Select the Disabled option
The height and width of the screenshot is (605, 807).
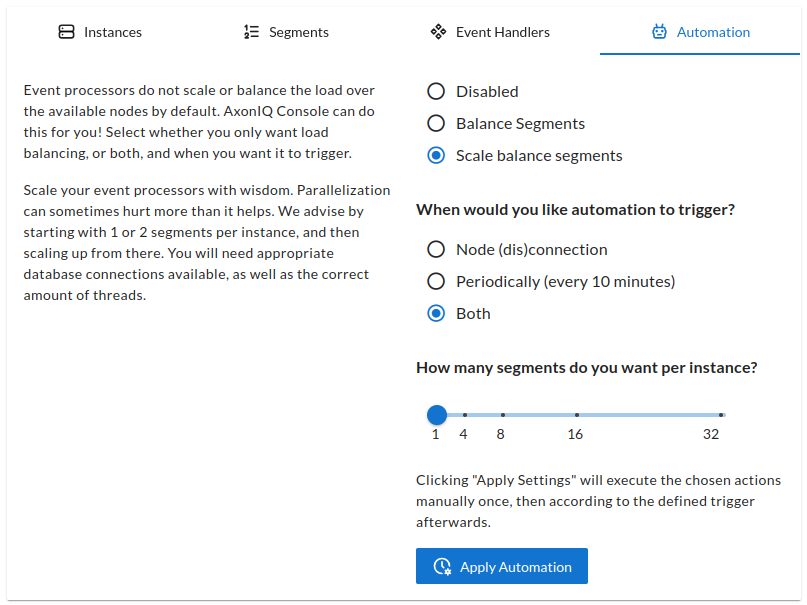coord(436,91)
